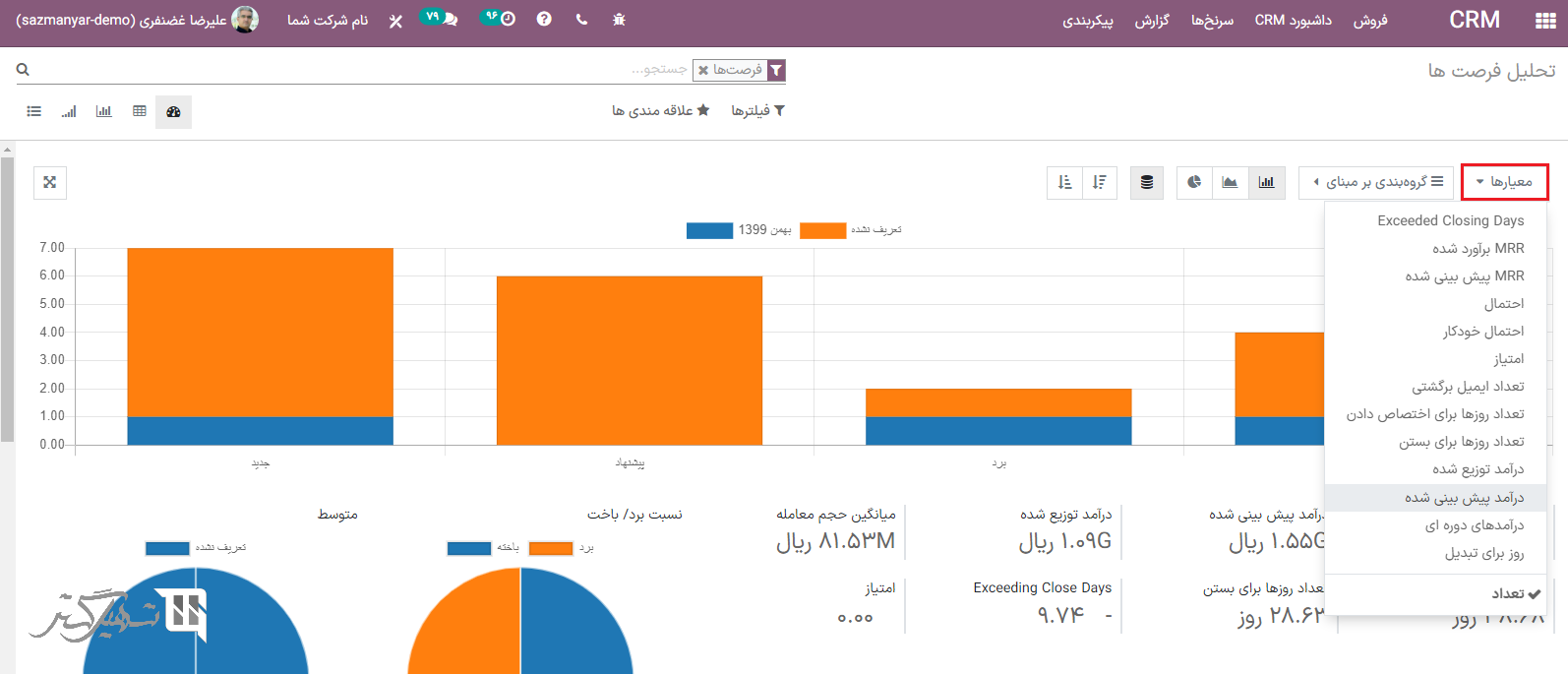Open گزارش menu
1568x674 pixels.
click(x=1152, y=20)
